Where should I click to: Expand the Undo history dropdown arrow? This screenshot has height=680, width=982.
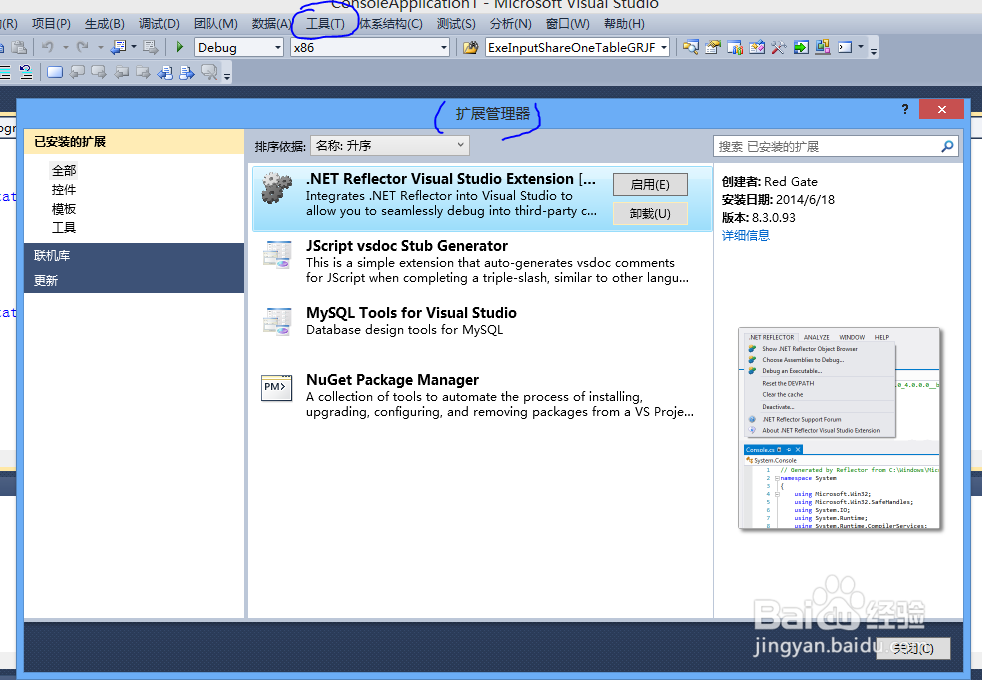click(x=65, y=47)
